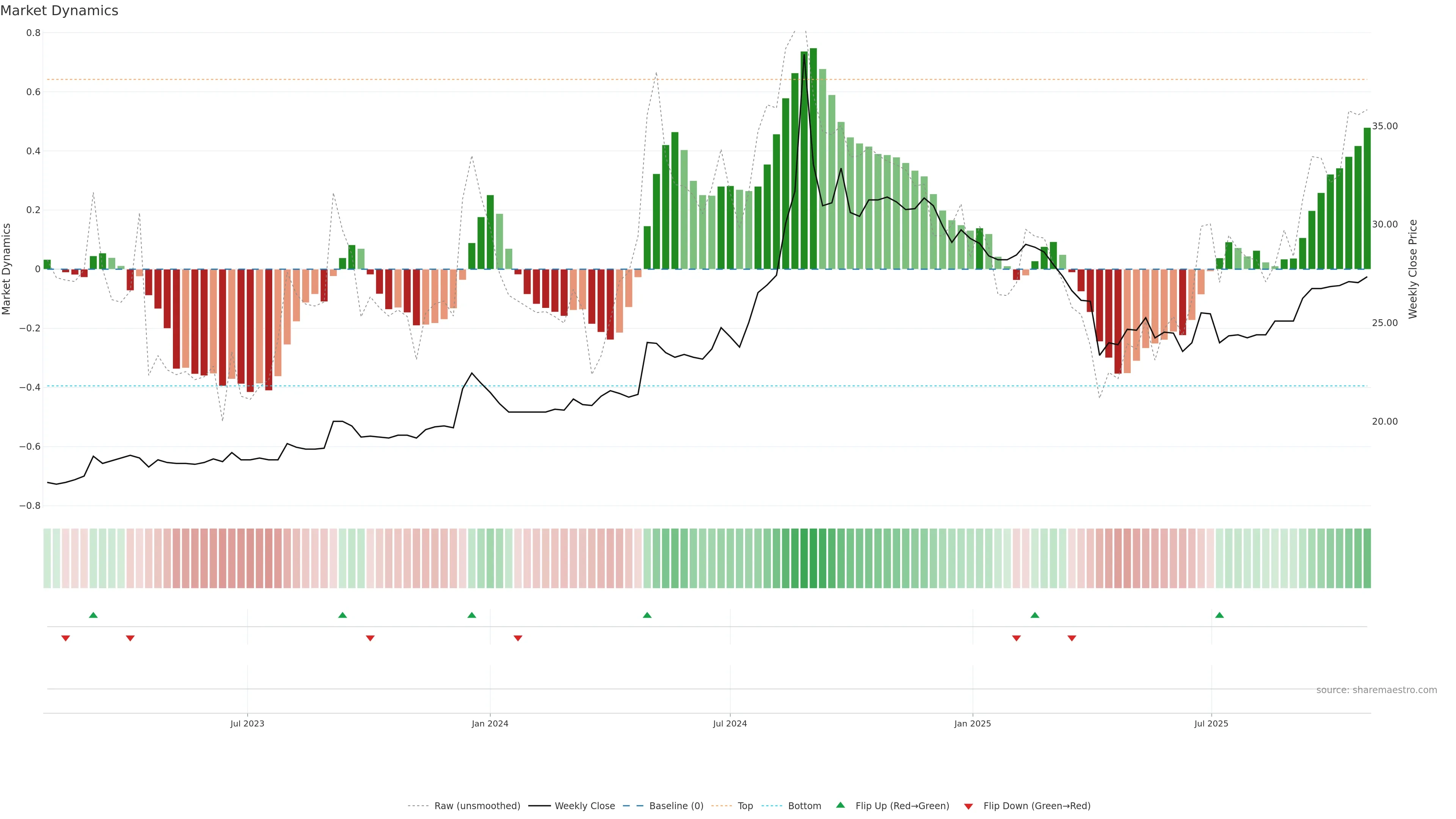Click the Jan 2025 x-axis label
The height and width of the screenshot is (819, 1456).
click(972, 723)
